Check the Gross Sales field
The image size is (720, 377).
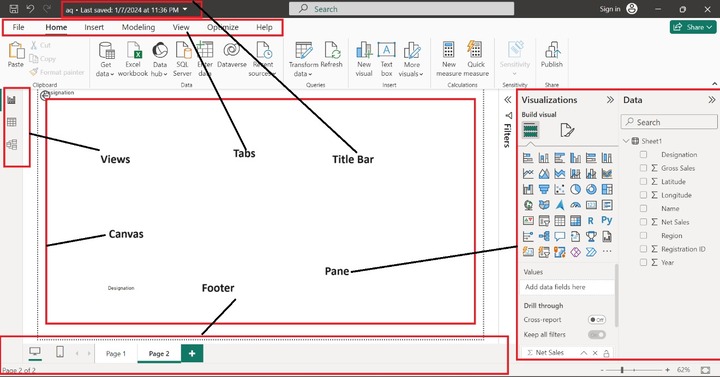(x=643, y=168)
